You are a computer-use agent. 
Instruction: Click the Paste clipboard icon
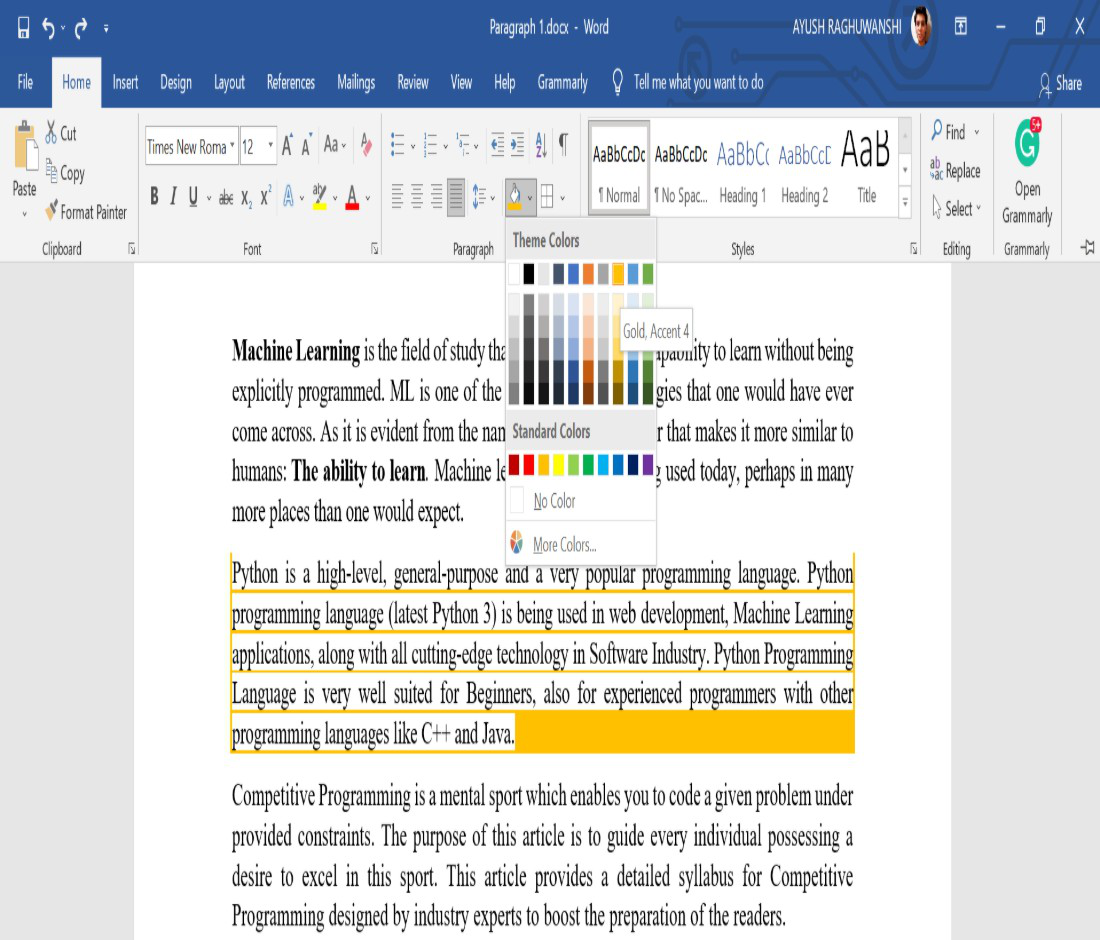coord(25,147)
